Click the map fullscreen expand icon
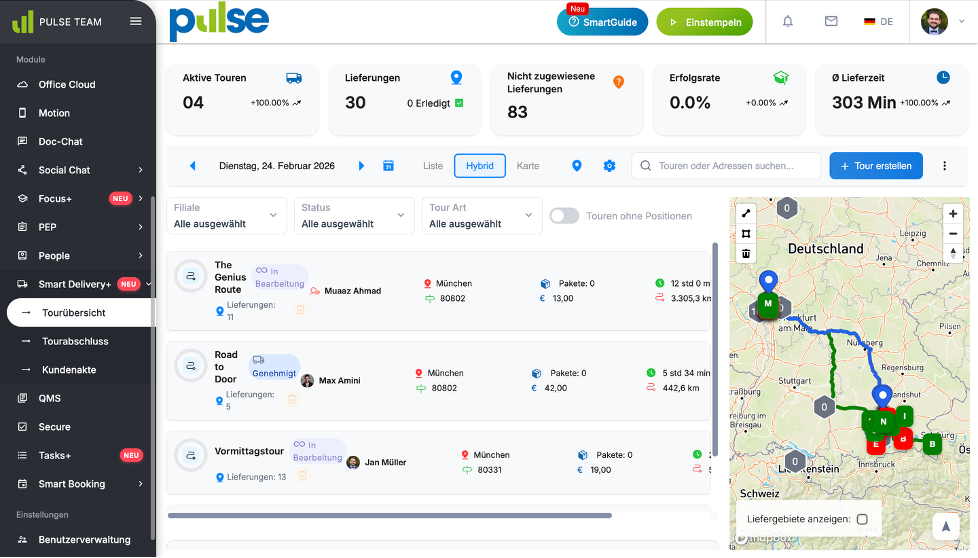978x558 pixels. [746, 213]
